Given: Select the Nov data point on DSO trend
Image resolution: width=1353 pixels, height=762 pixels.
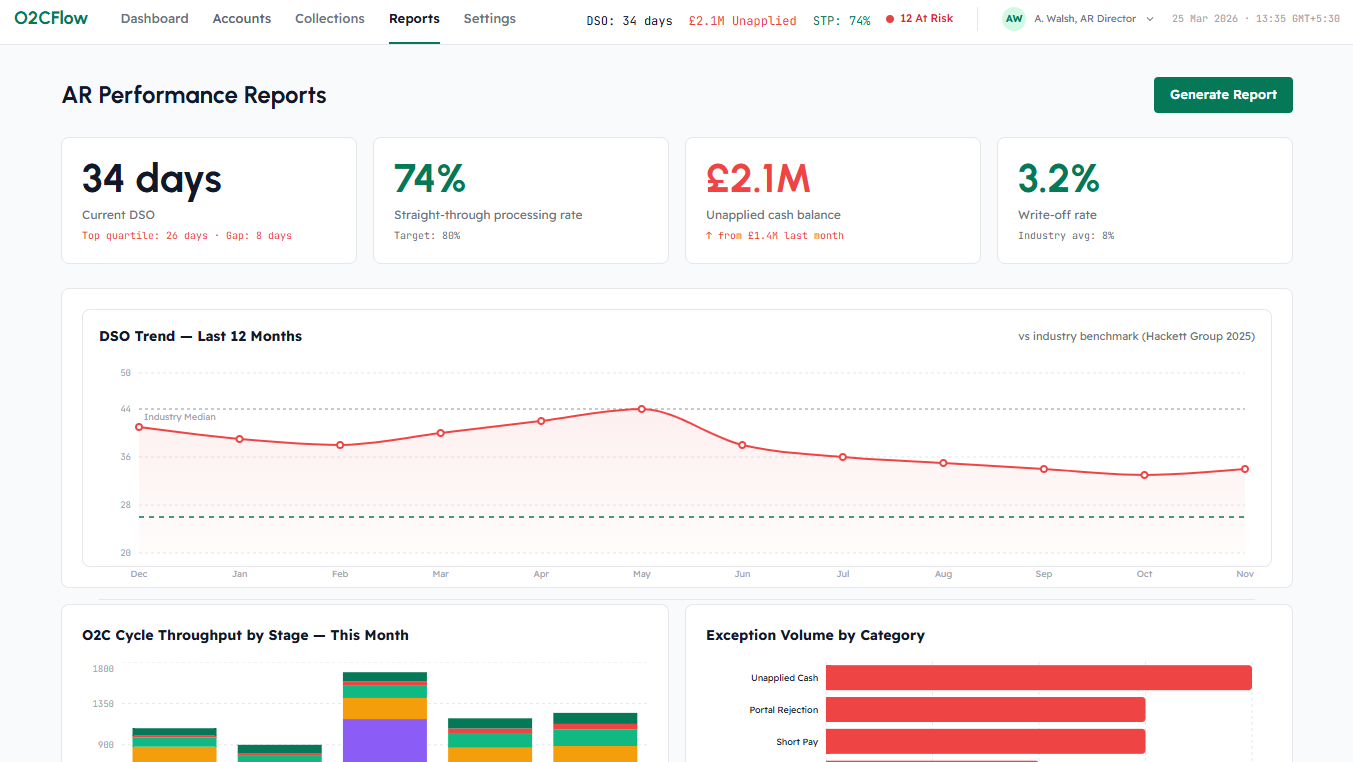Looking at the screenshot, I should (x=1245, y=469).
